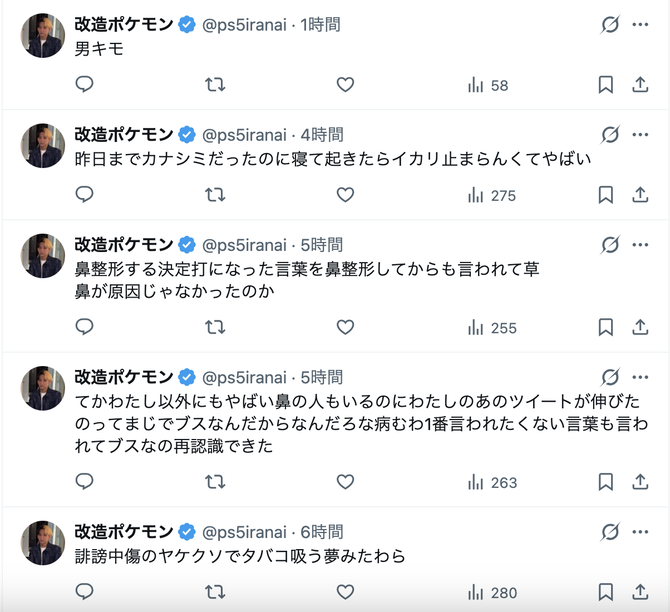Repost the tweet with 58 views
The width and height of the screenshot is (670, 612).
click(215, 85)
